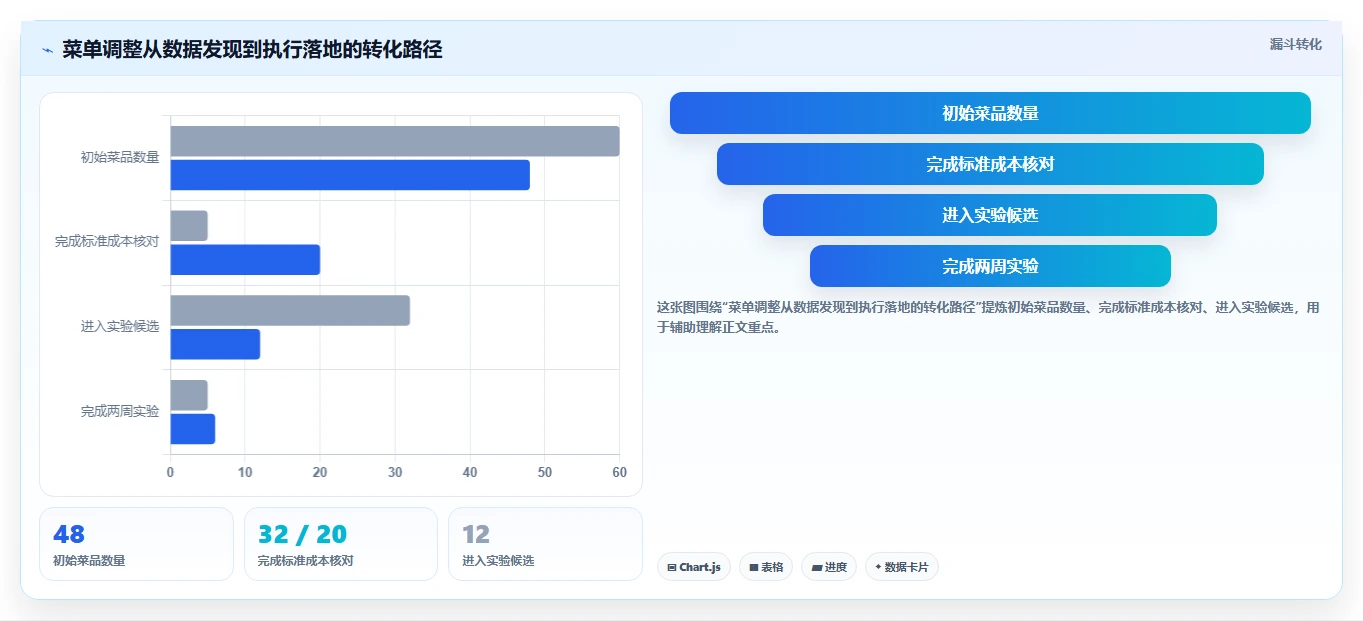
Task: Click the gray bar for 完成两周实验
Action: click(189, 395)
